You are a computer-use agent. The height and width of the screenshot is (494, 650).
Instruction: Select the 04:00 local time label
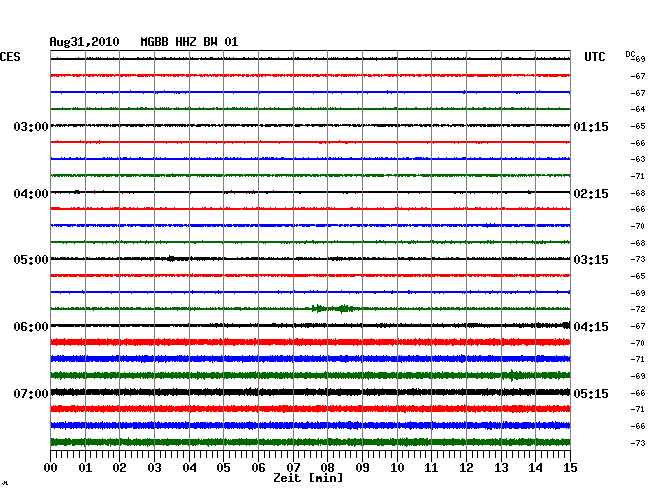(31, 194)
